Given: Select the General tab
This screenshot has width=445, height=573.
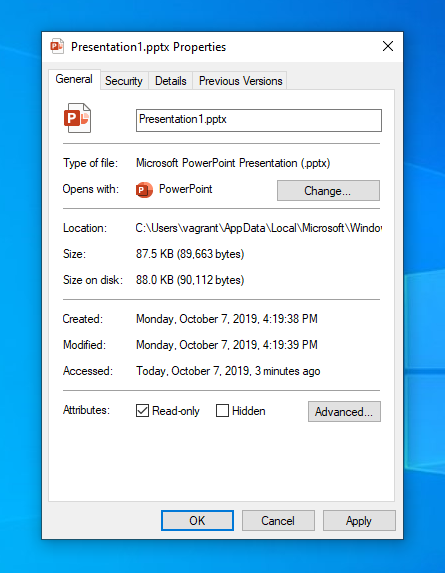Looking at the screenshot, I should (x=74, y=79).
